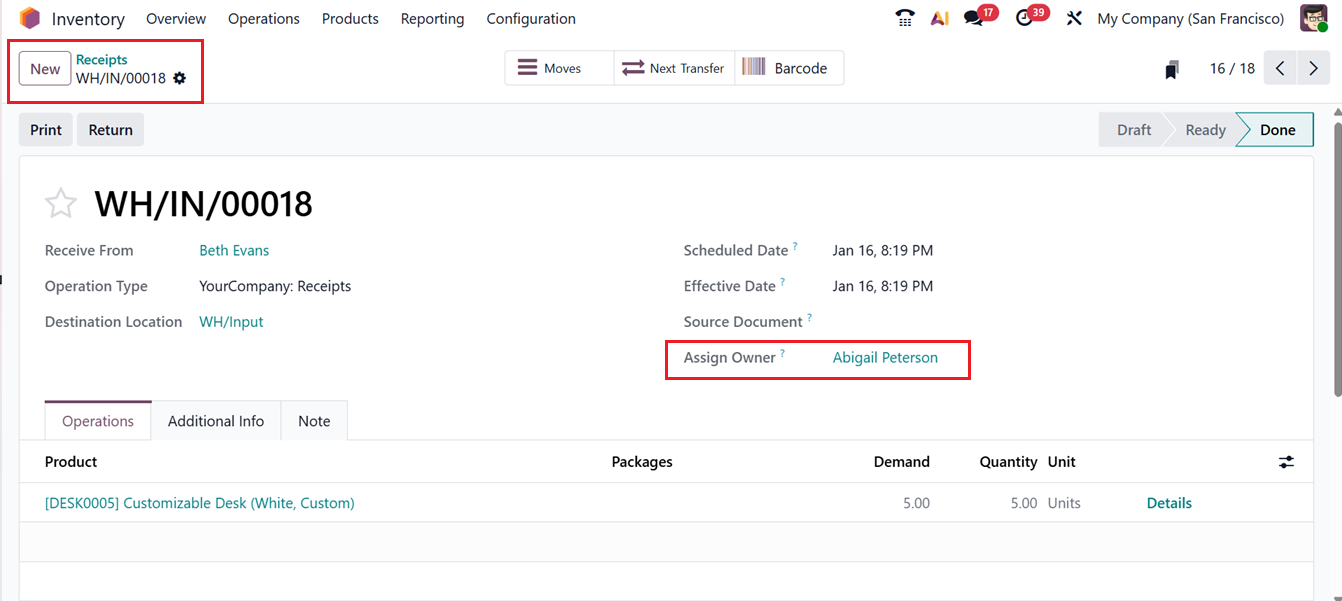Open the Abigail Peterson owner link
The image size is (1342, 601).
pos(885,358)
